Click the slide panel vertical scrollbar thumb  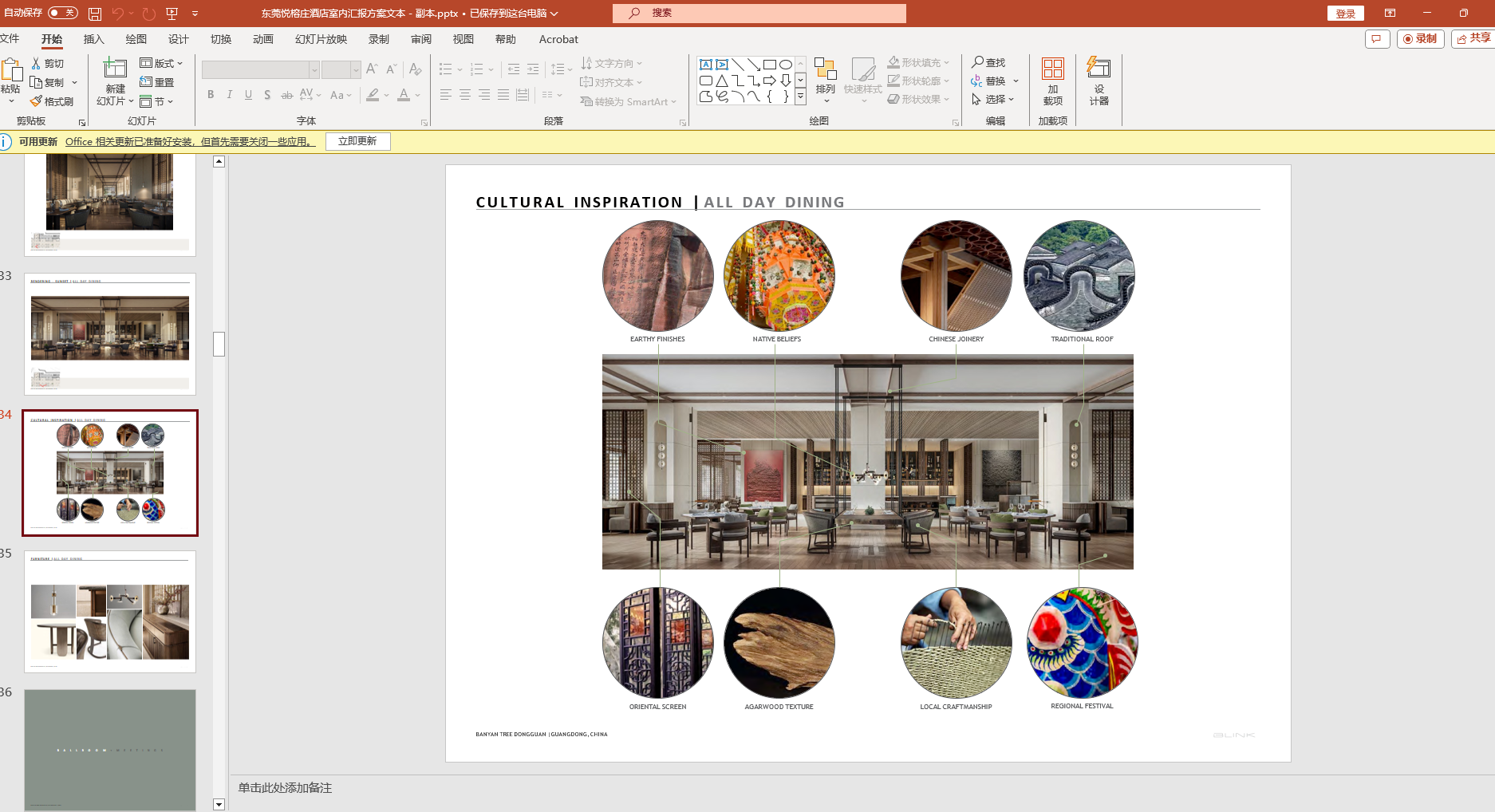tap(219, 344)
